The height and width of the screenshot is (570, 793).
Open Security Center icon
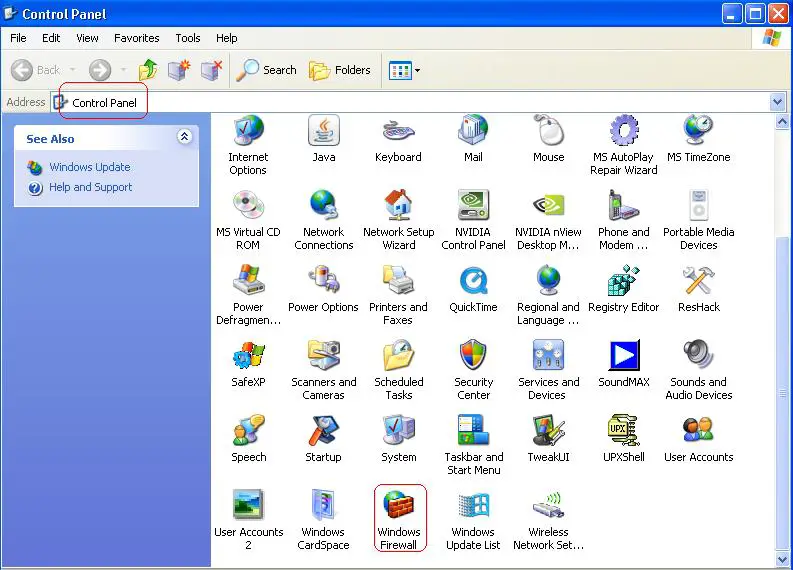[473, 370]
